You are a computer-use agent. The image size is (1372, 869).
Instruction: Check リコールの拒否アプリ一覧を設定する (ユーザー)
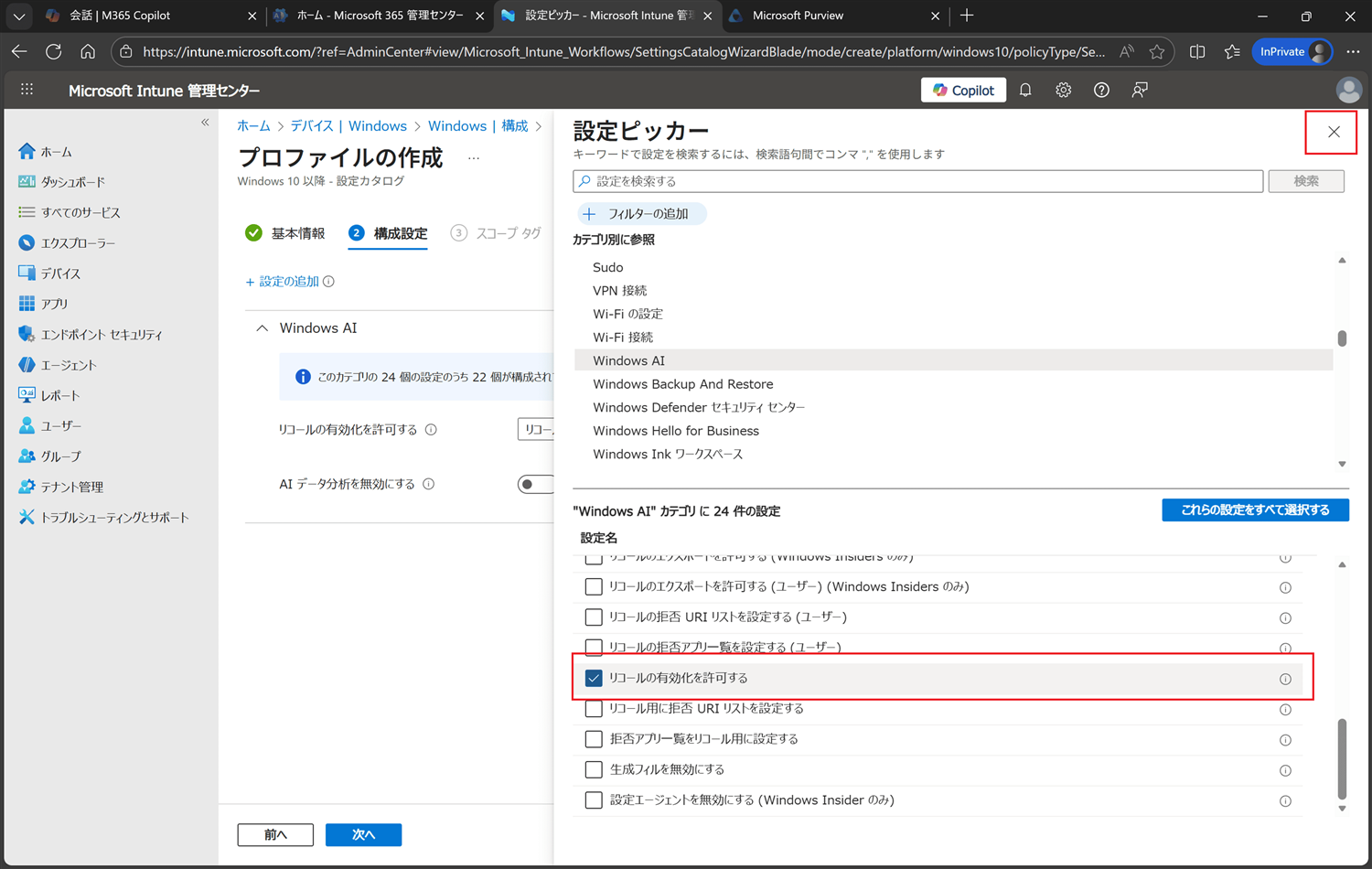[594, 648]
